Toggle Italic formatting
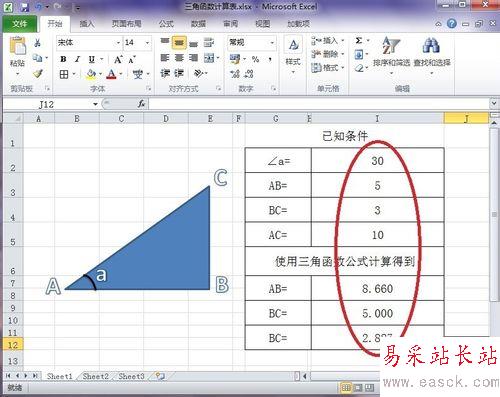This screenshot has height=397, width=500. tap(77, 59)
